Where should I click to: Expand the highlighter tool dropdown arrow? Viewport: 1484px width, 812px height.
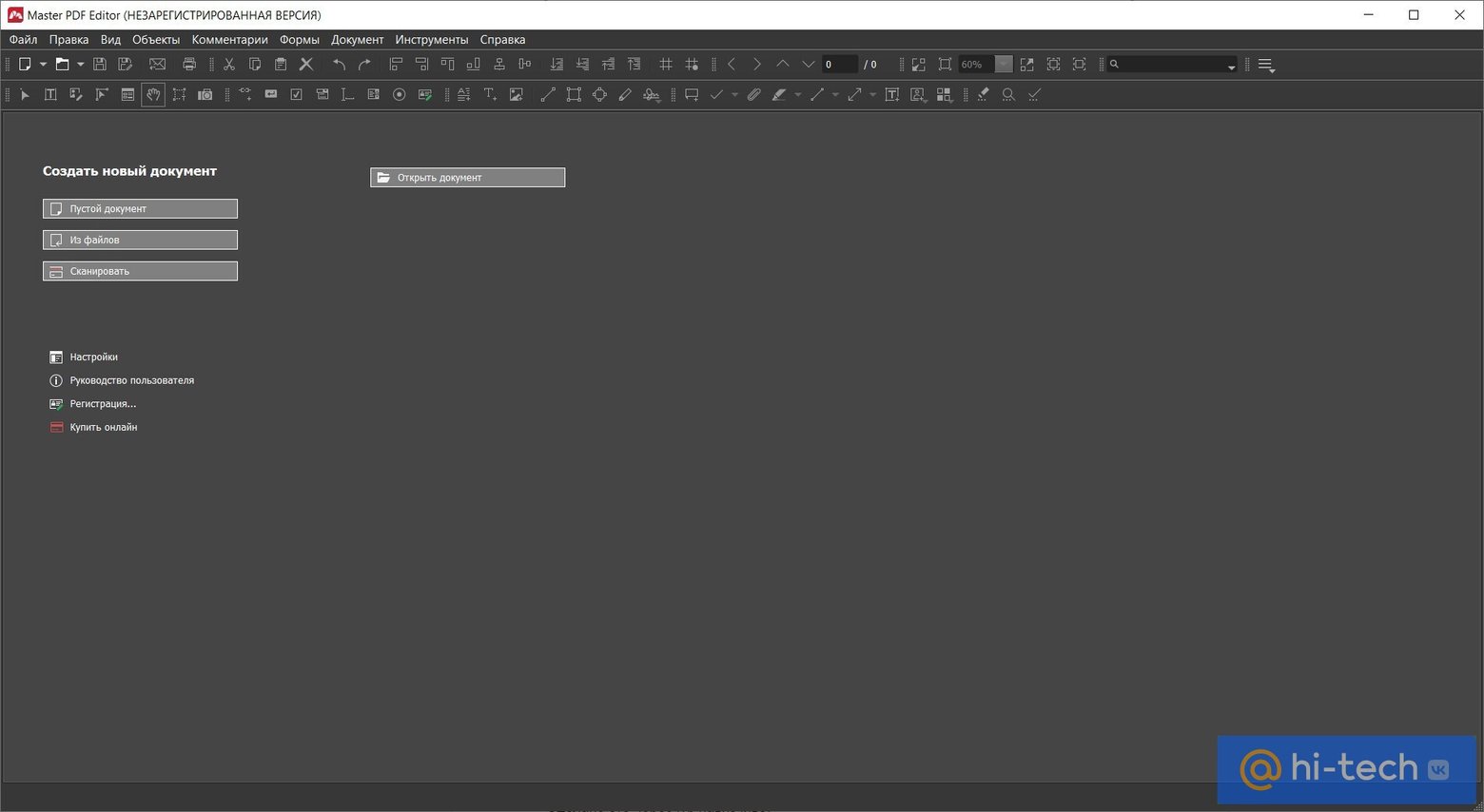[797, 95]
